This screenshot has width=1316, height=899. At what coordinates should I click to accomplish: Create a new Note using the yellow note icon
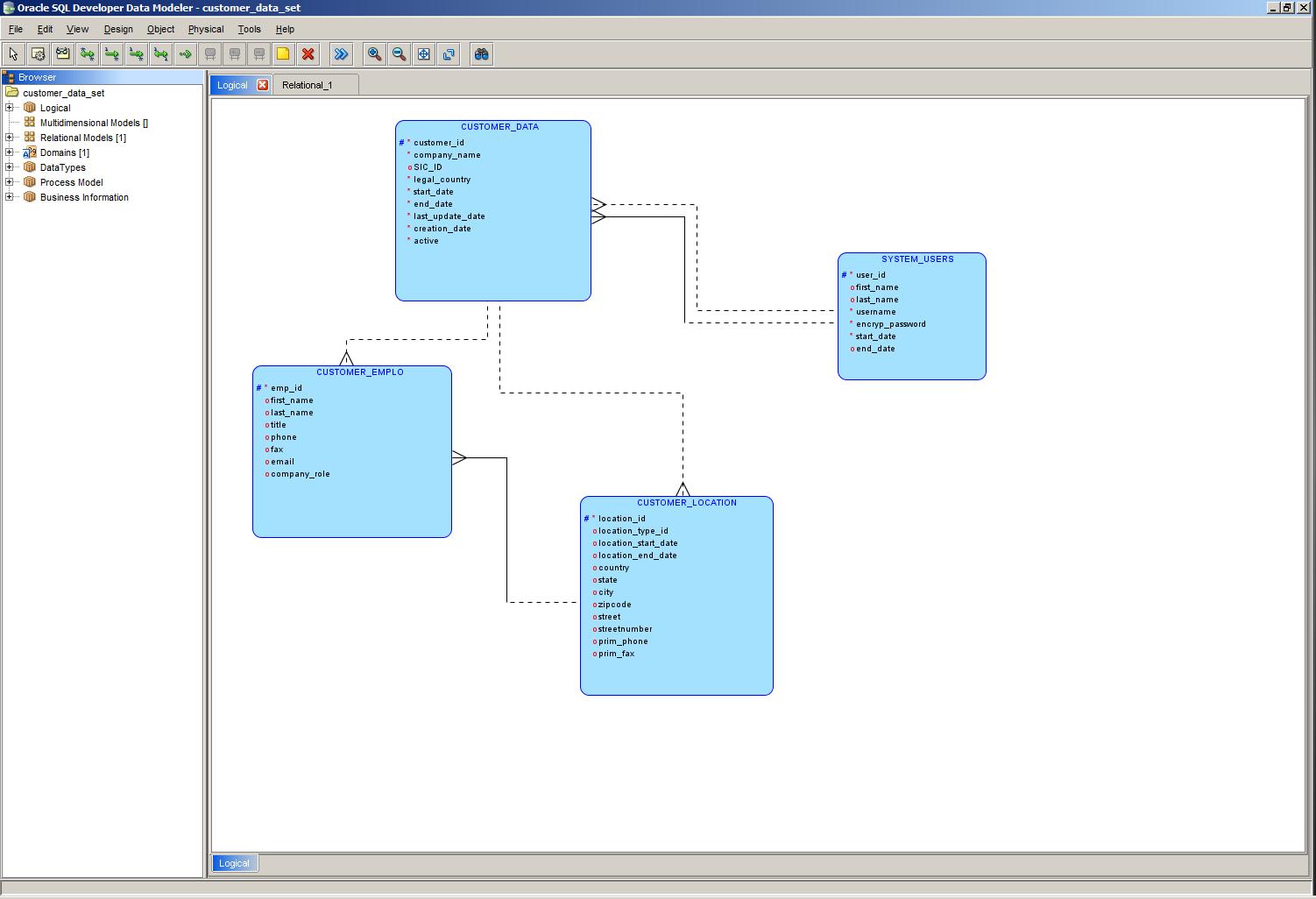coord(283,53)
